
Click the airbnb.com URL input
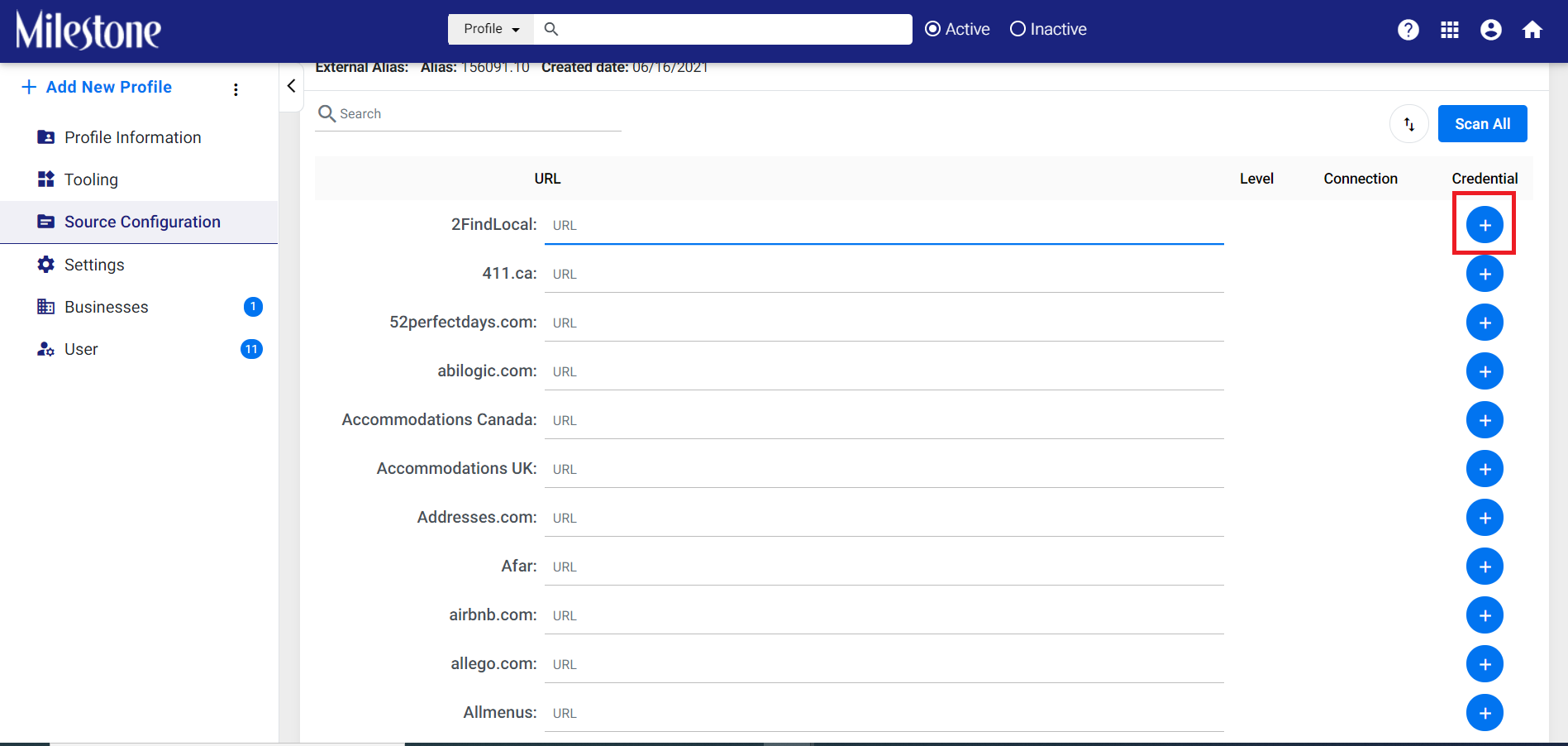(x=884, y=615)
